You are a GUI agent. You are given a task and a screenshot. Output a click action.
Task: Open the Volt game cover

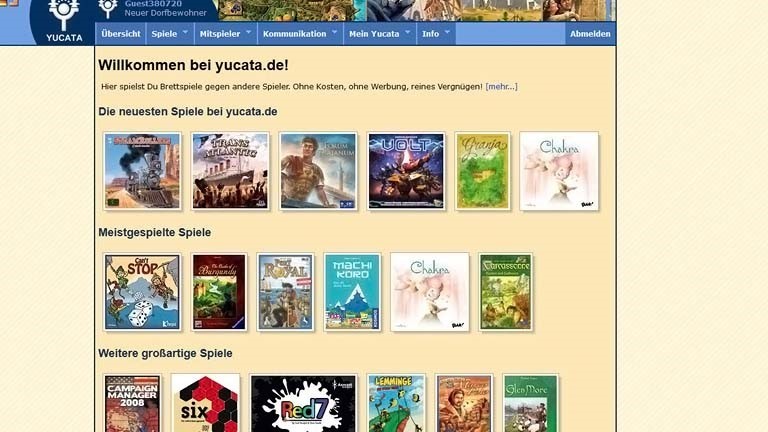pos(406,171)
